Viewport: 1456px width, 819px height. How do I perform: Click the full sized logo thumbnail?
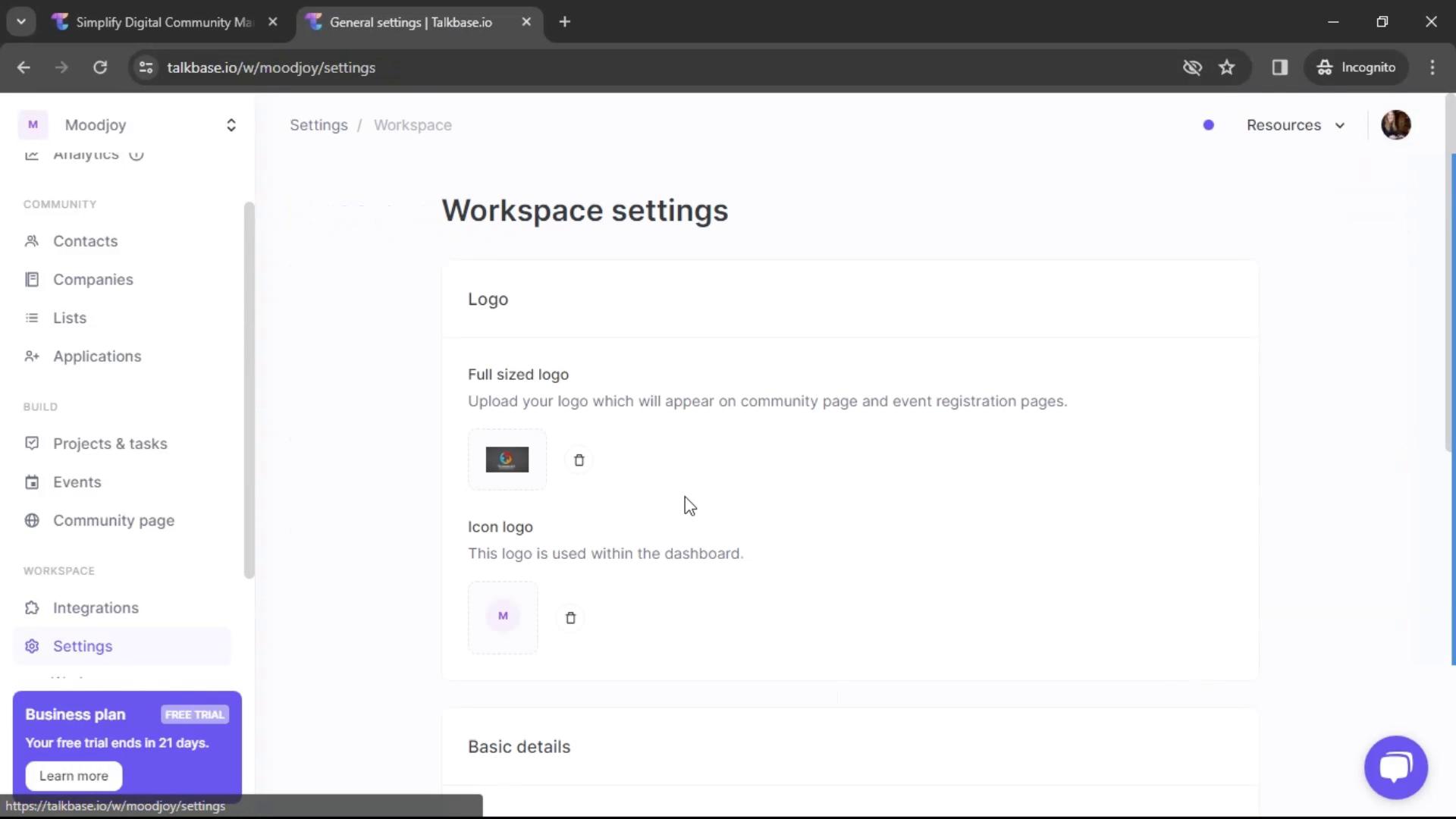506,459
